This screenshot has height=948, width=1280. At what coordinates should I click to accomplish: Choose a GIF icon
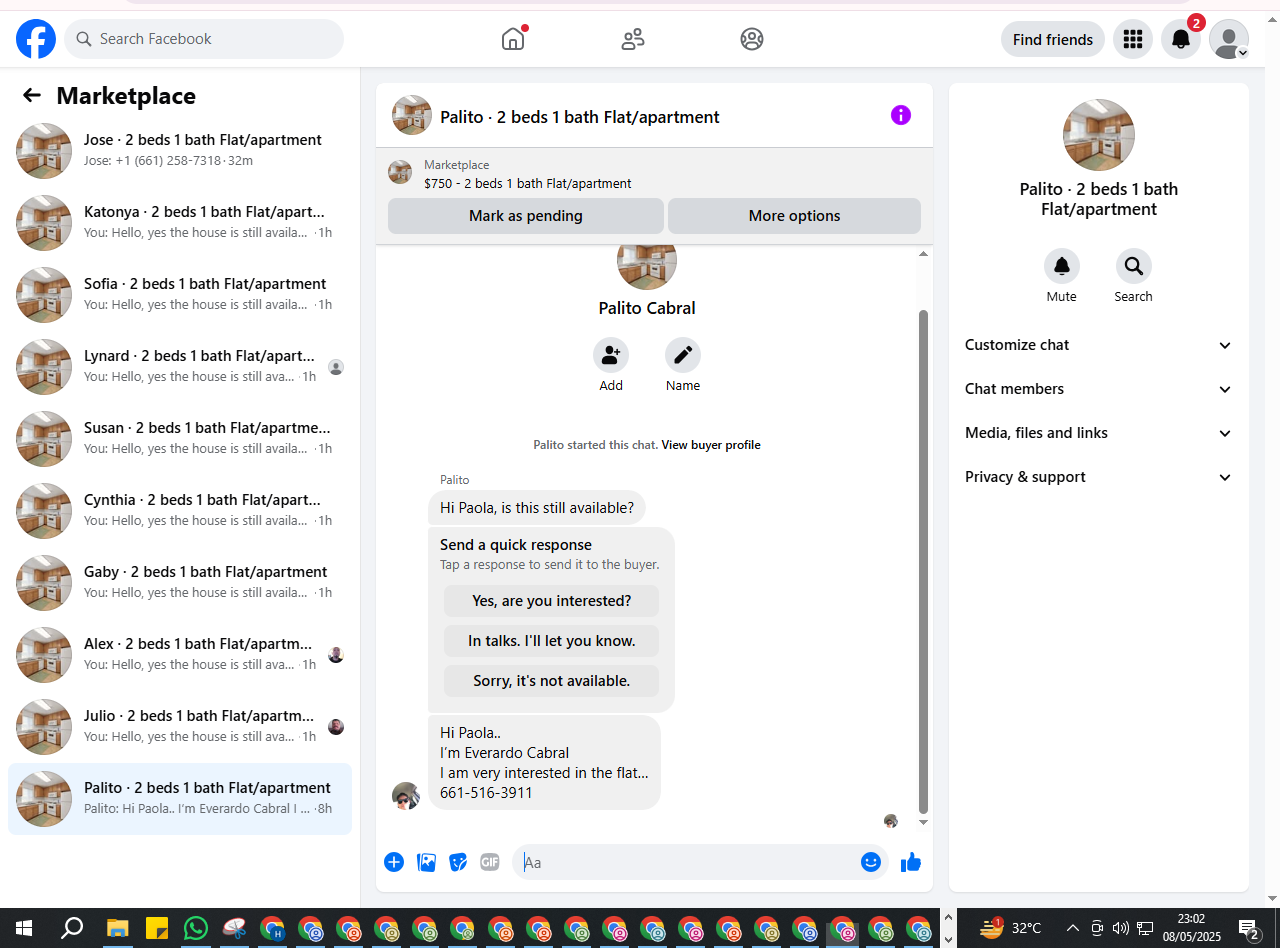click(x=489, y=862)
